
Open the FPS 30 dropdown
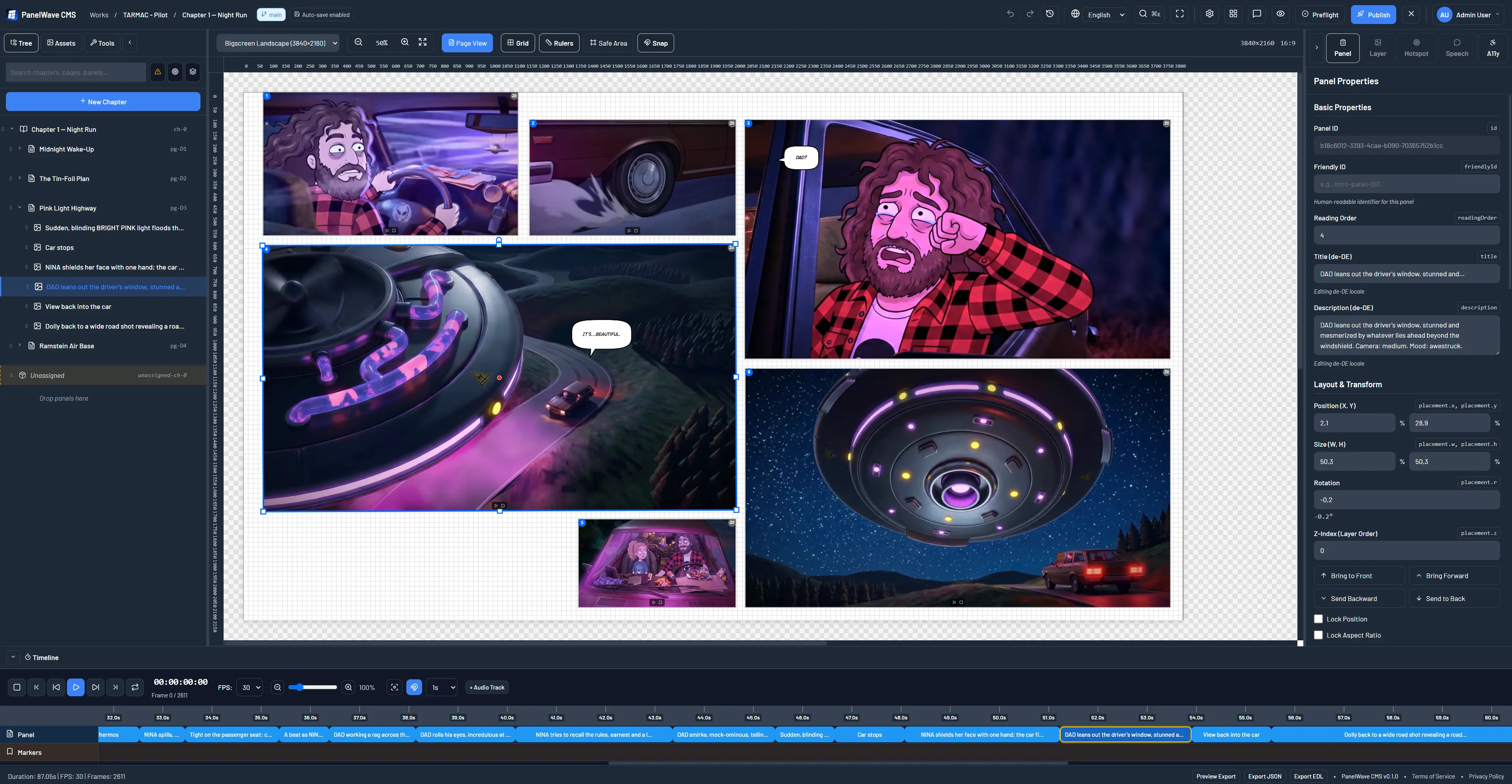[250, 687]
